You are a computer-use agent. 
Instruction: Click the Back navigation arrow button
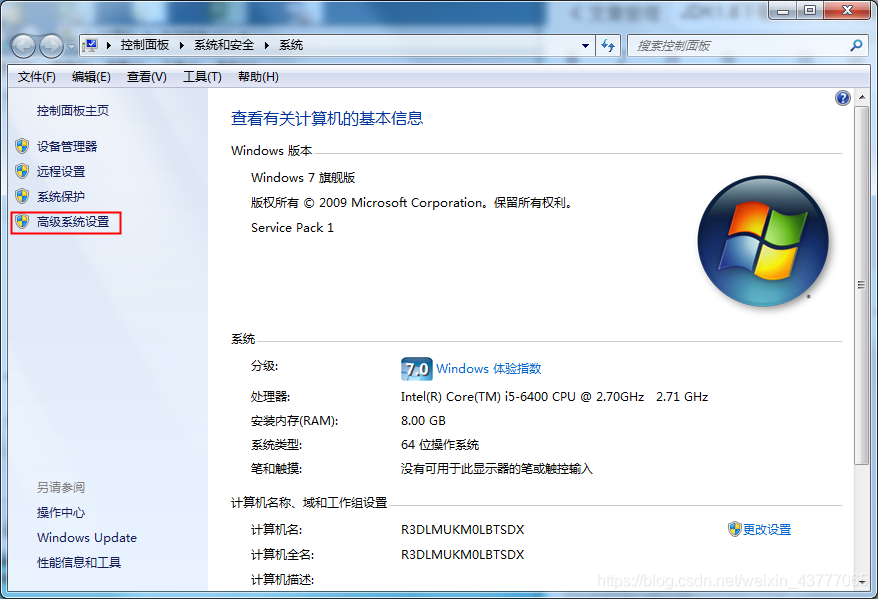pos(23,46)
